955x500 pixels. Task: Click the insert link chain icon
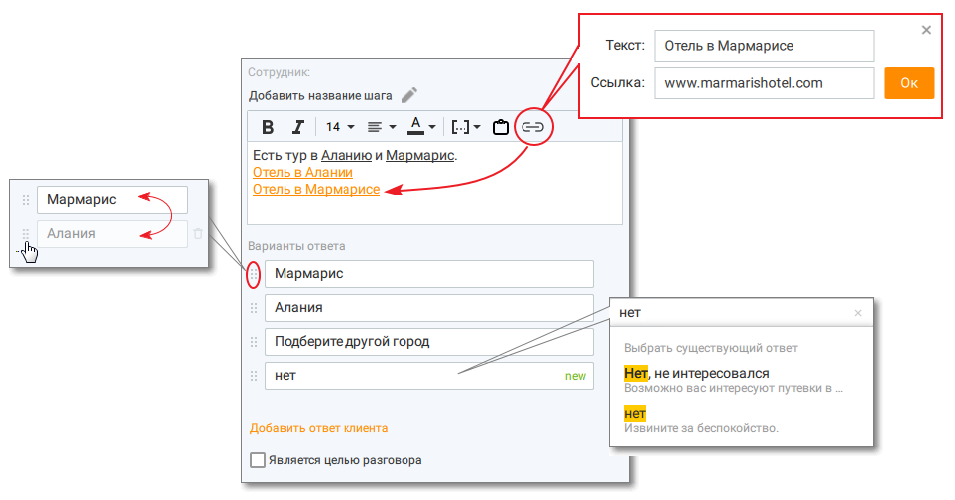coord(533,127)
